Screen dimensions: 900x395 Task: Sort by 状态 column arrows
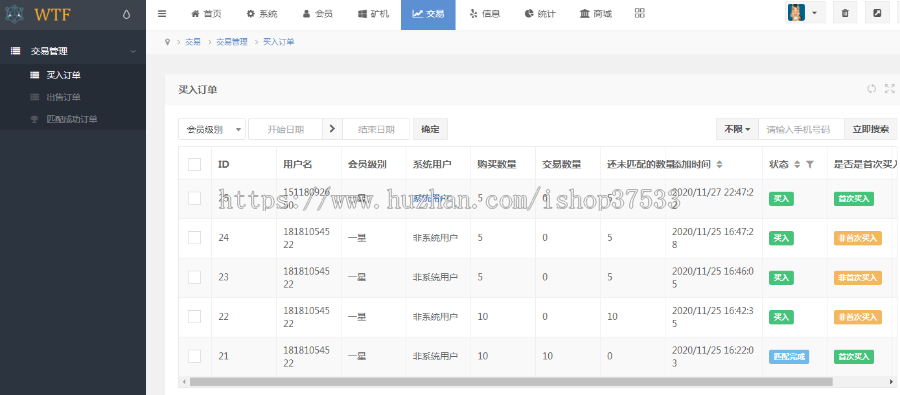click(x=797, y=164)
